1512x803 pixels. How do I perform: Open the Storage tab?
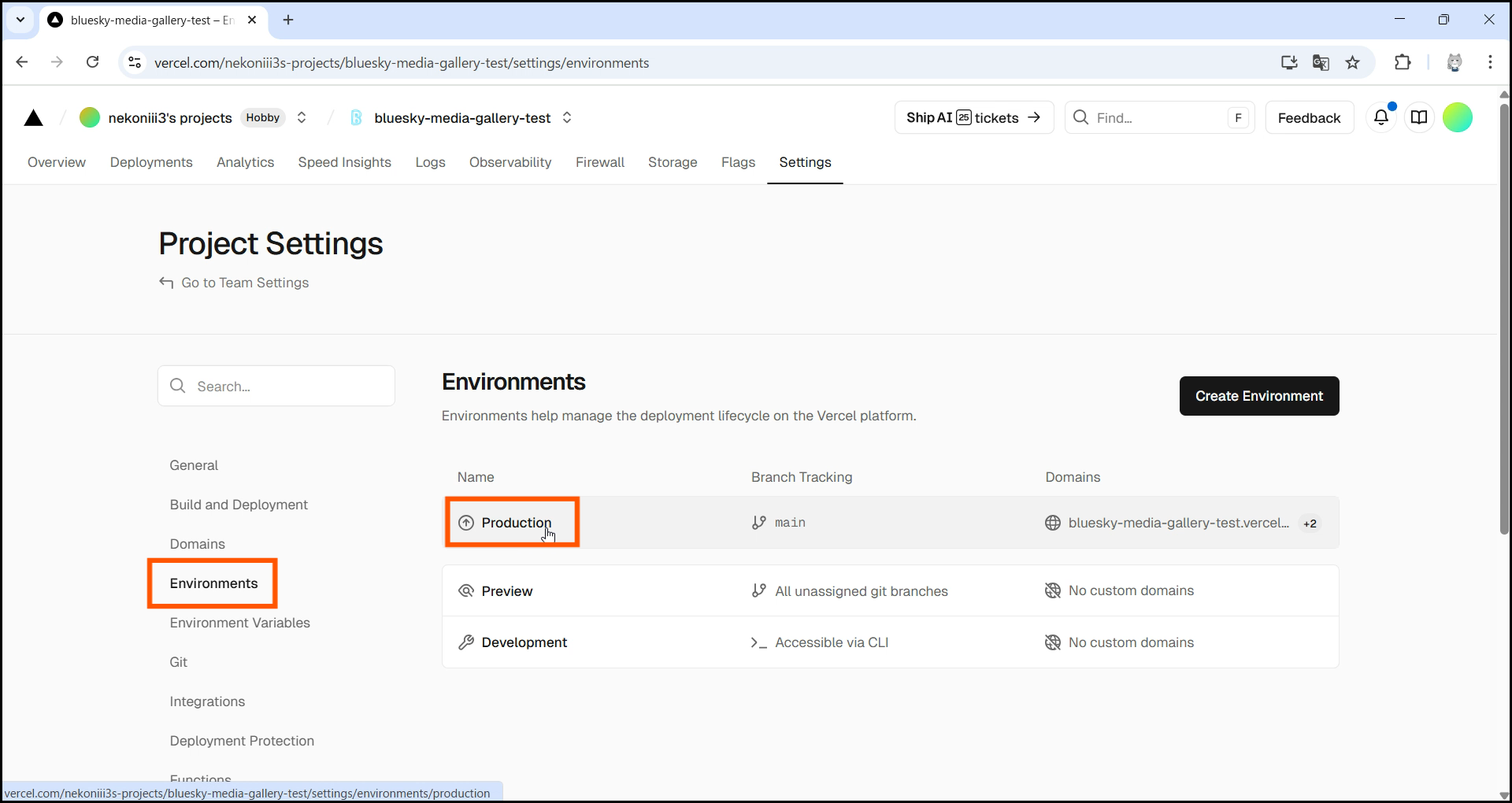pos(673,162)
